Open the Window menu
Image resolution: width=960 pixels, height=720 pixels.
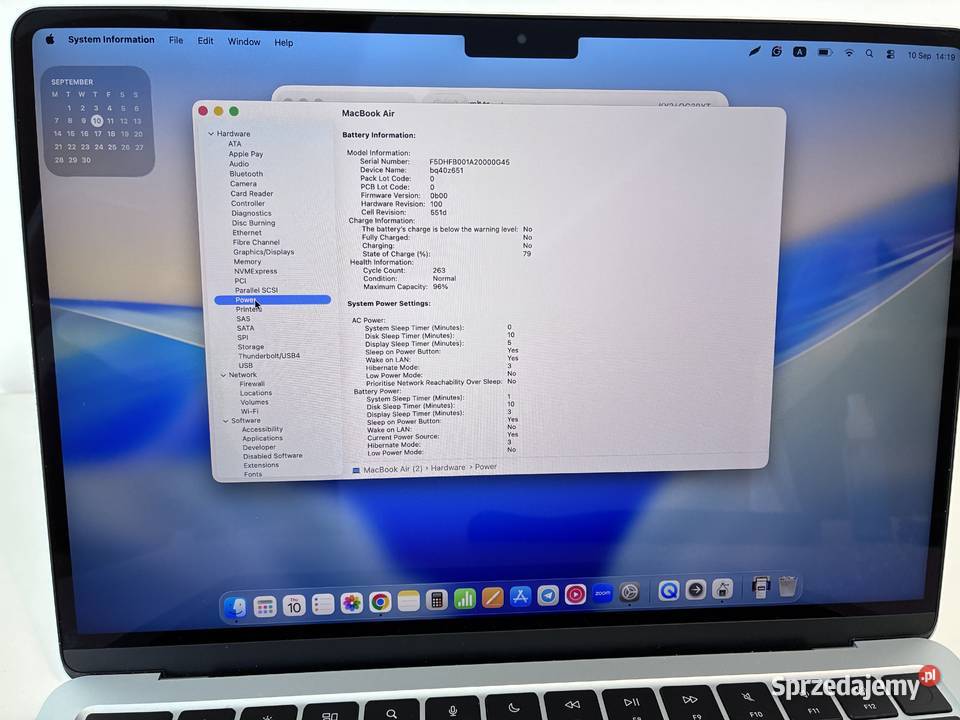pos(244,42)
